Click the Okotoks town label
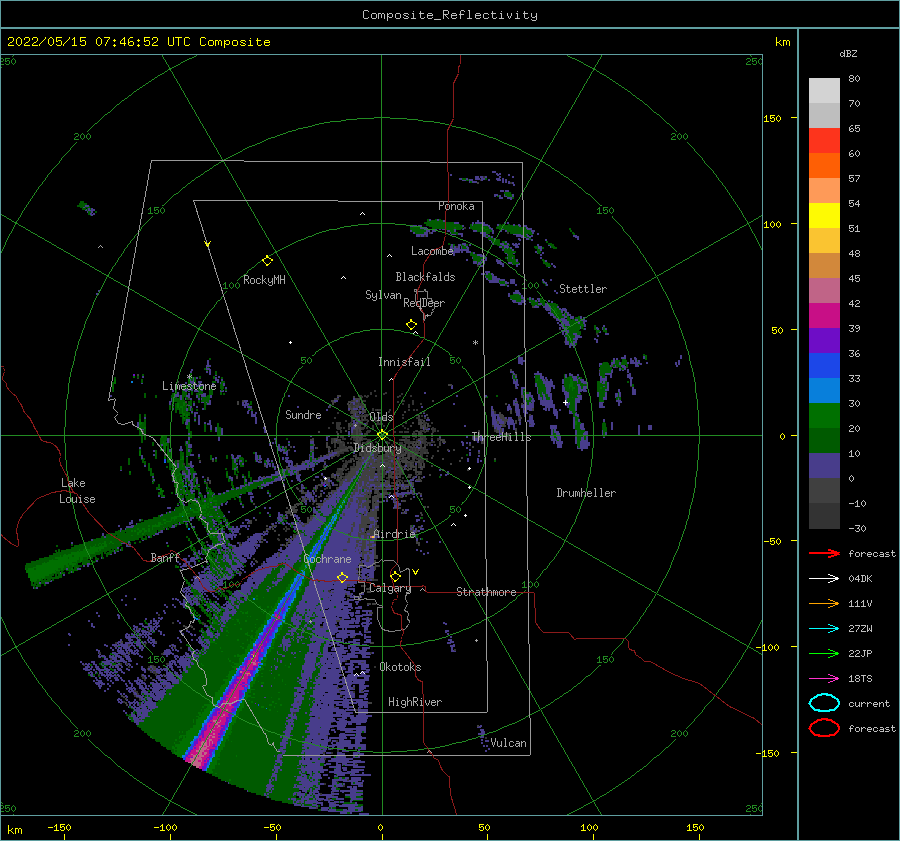 [x=400, y=667]
